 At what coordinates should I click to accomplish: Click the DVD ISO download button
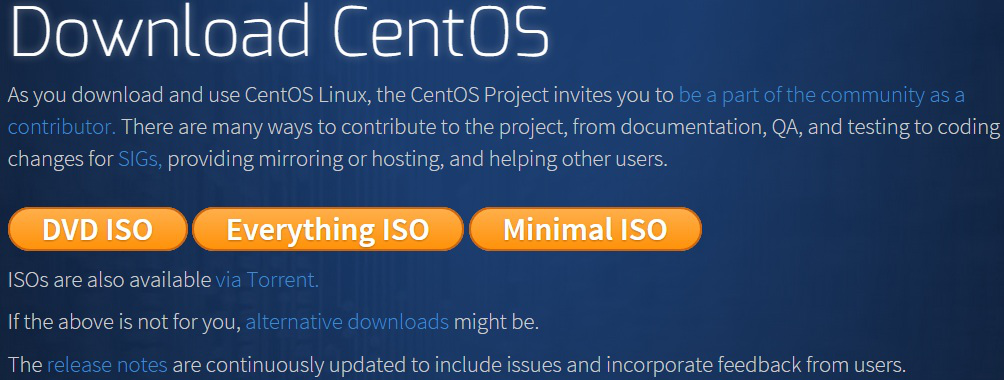pyautogui.click(x=98, y=229)
